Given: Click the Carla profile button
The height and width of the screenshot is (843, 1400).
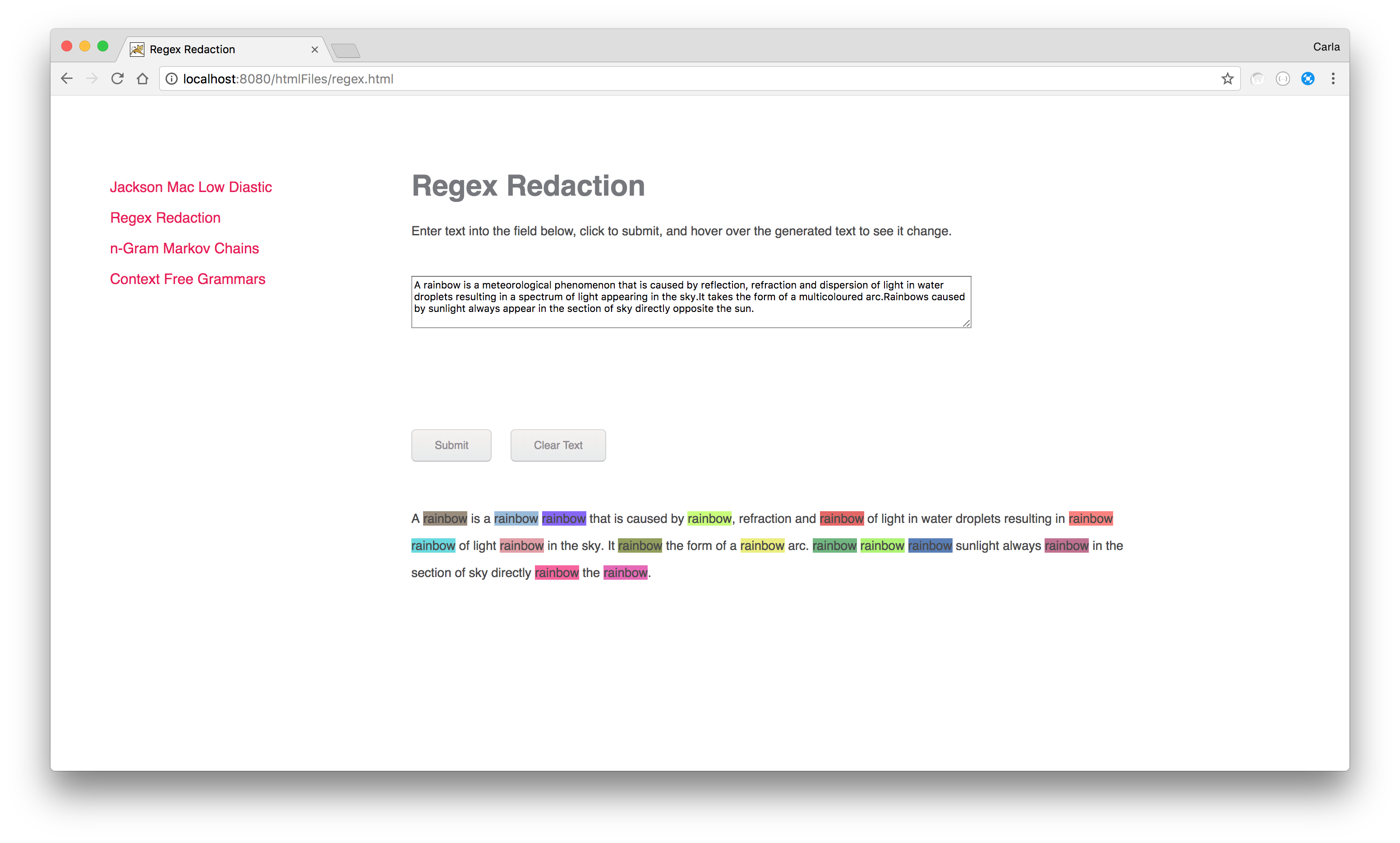Looking at the screenshot, I should point(1326,47).
